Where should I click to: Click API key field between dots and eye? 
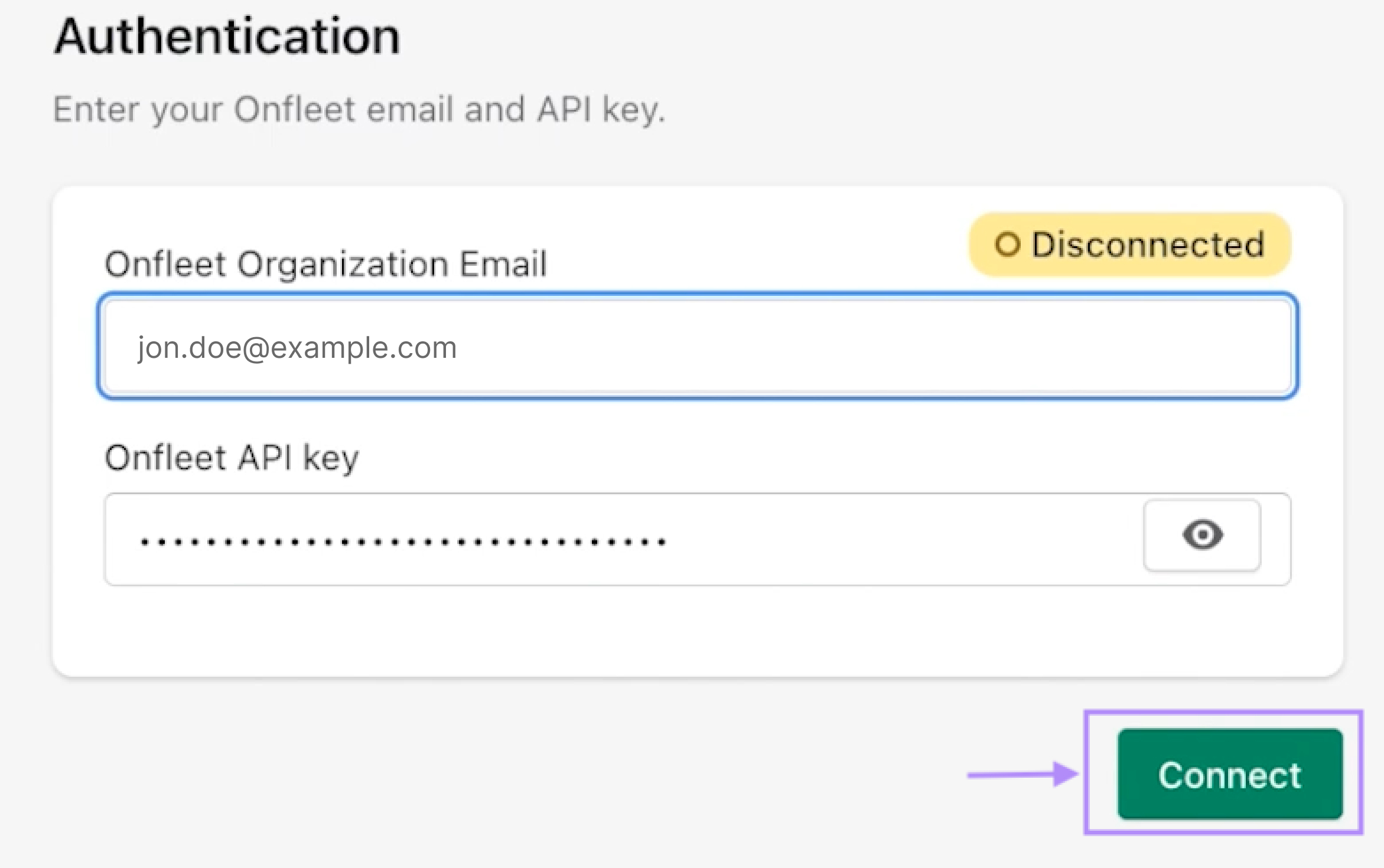pyautogui.click(x=904, y=539)
